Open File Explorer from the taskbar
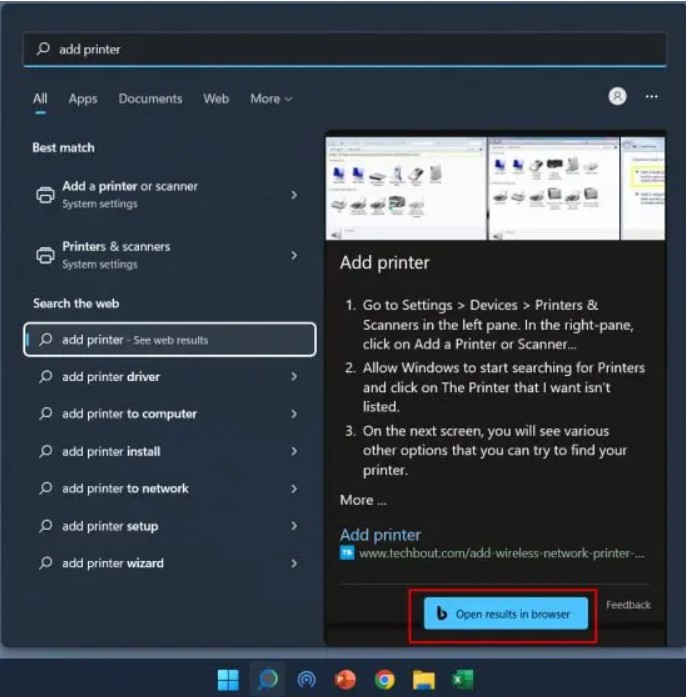Image resolution: width=687 pixels, height=697 pixels. coord(424,680)
